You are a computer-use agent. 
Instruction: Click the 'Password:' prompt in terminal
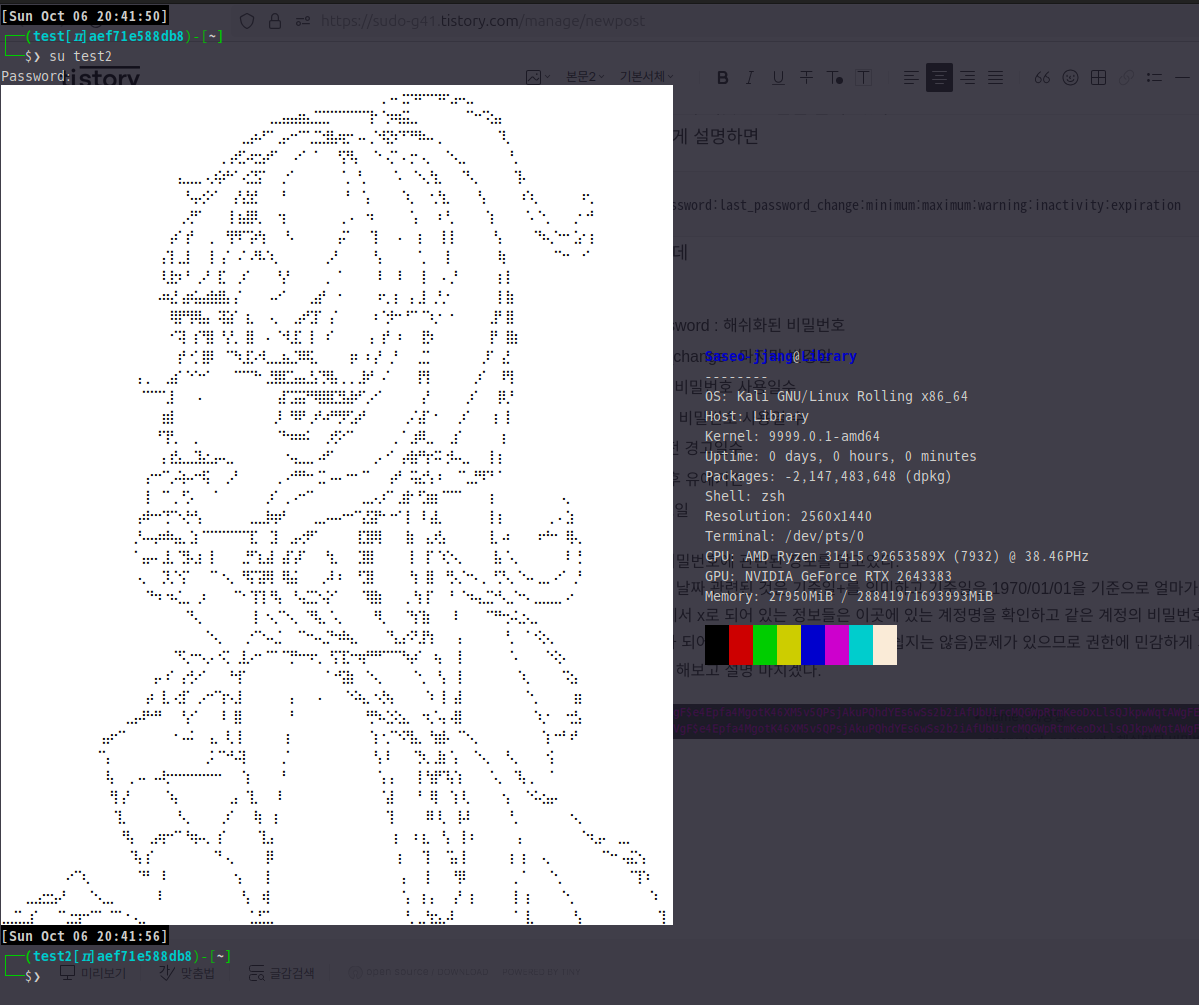[36, 76]
